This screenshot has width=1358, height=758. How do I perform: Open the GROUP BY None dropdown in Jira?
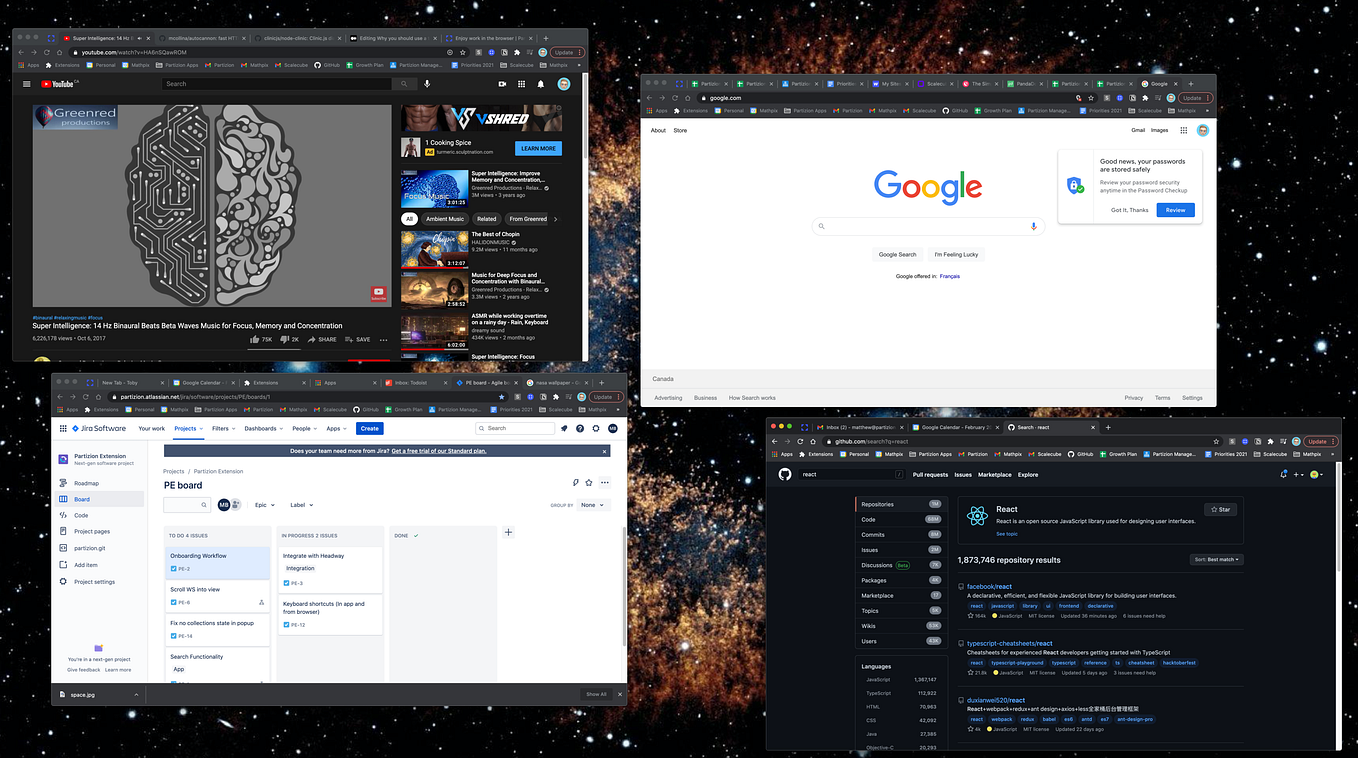coord(592,505)
